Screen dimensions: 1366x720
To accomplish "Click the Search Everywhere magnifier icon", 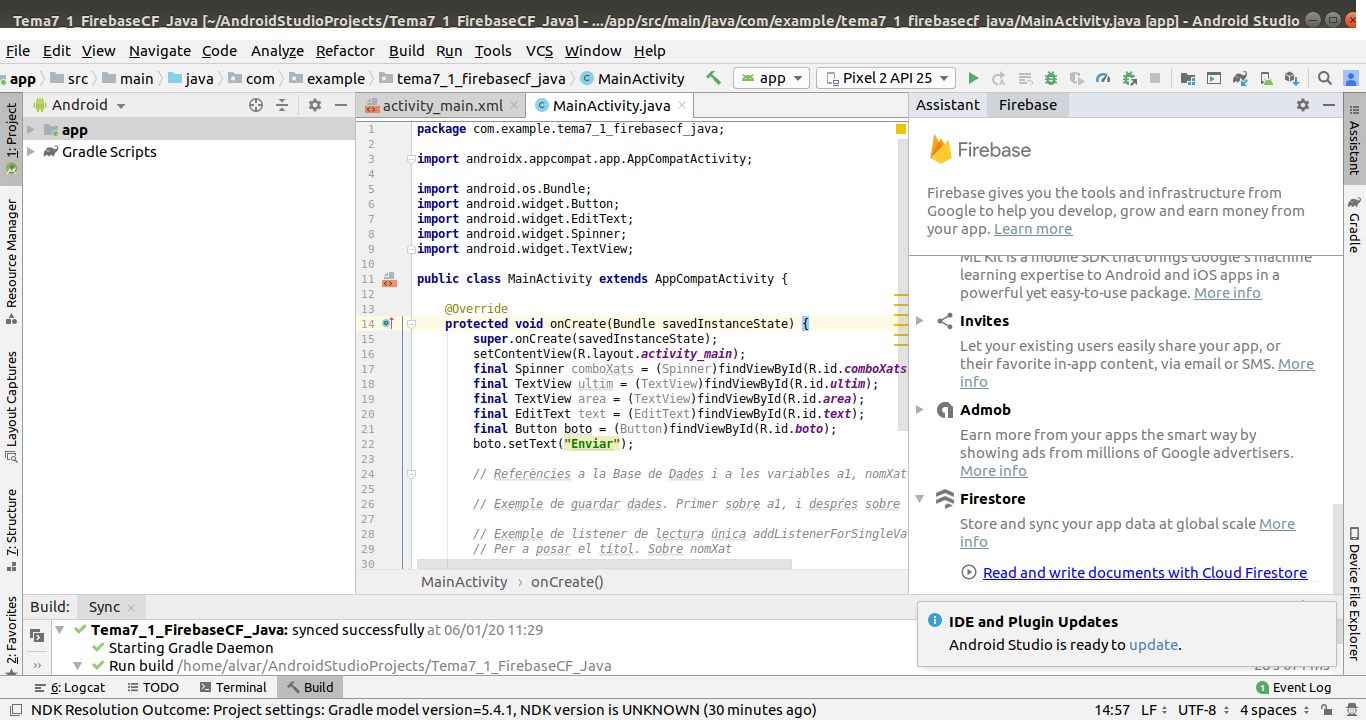I will click(1324, 78).
